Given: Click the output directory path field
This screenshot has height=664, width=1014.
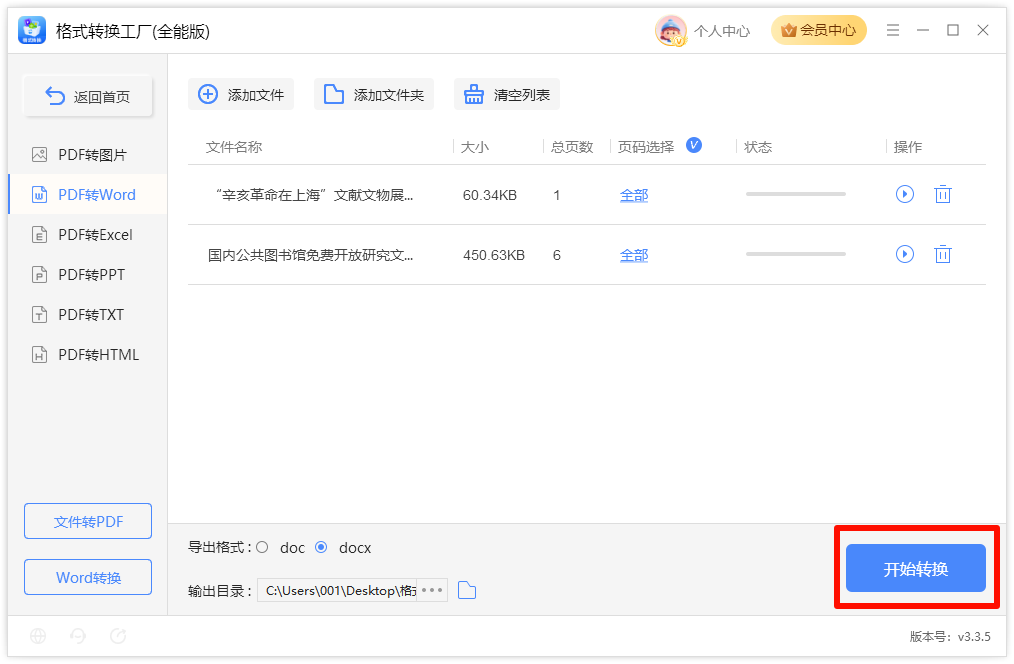Looking at the screenshot, I should pos(337,590).
